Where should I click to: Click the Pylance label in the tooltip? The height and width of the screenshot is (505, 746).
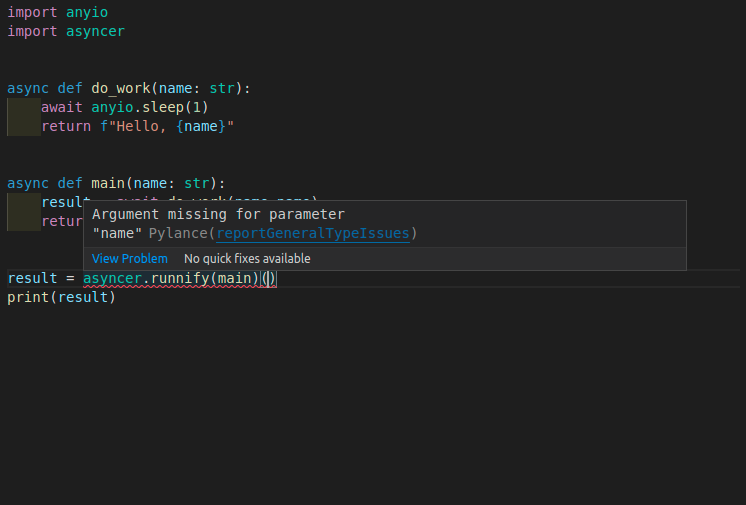point(178,234)
